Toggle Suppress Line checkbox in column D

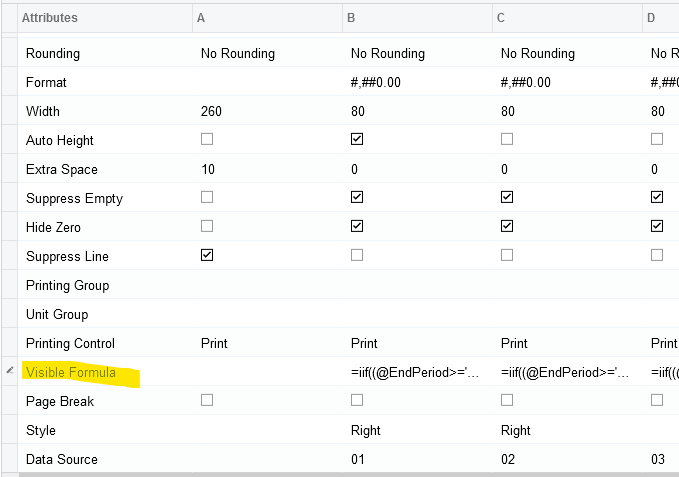point(657,255)
